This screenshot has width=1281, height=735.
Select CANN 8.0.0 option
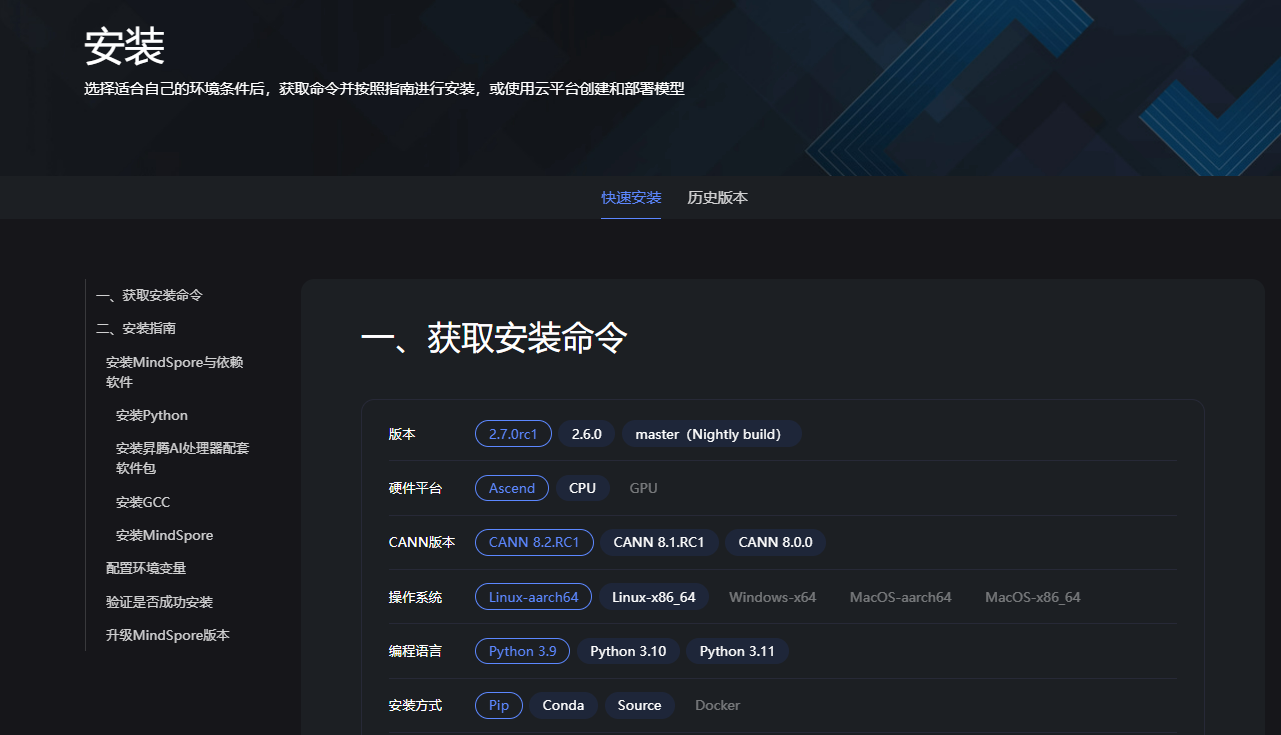pos(775,542)
